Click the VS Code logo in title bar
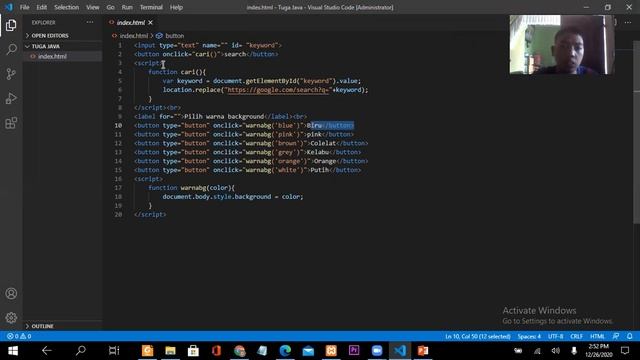 (x=9, y=7)
